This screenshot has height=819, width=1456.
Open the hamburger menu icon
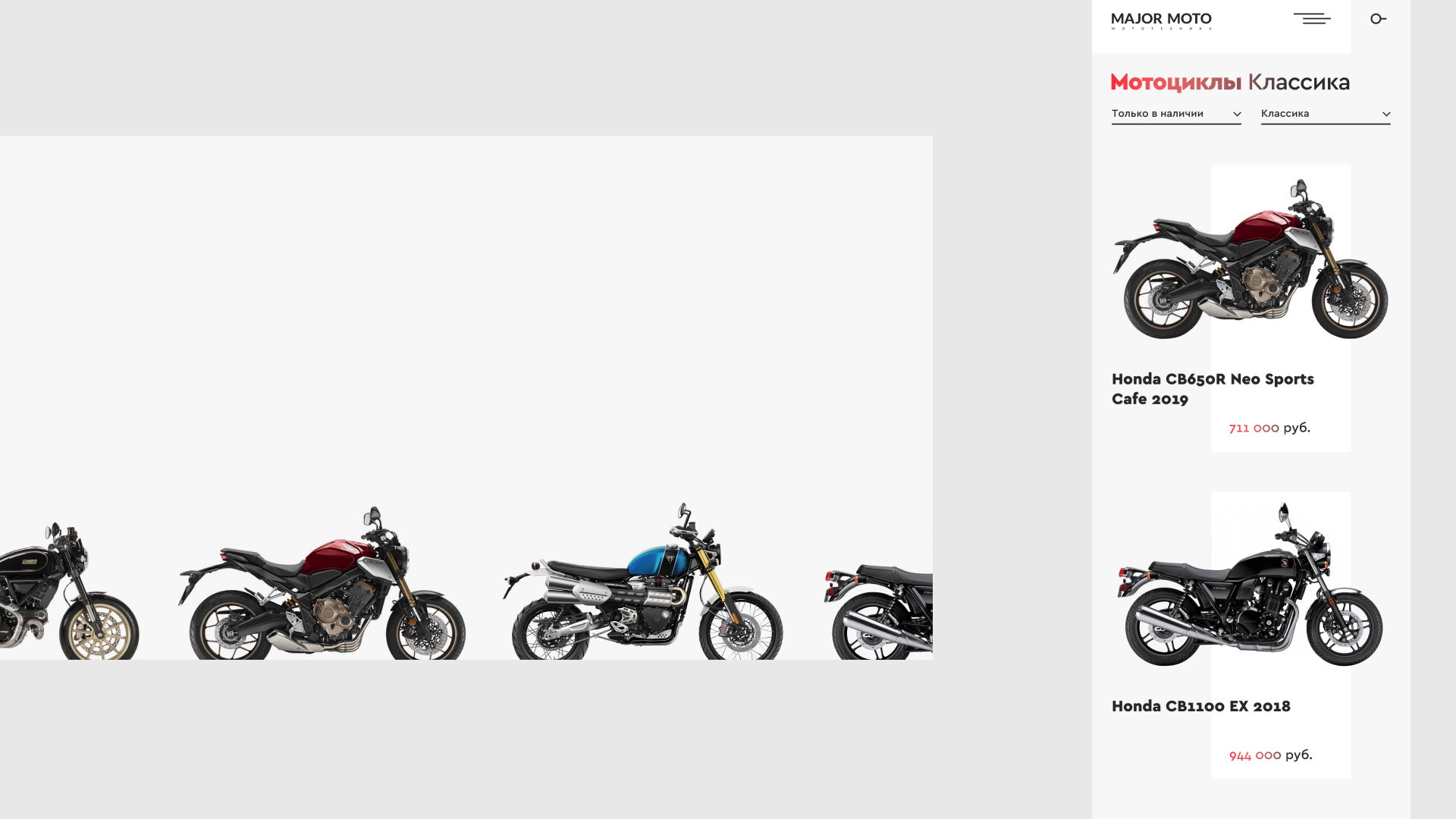click(x=1312, y=19)
